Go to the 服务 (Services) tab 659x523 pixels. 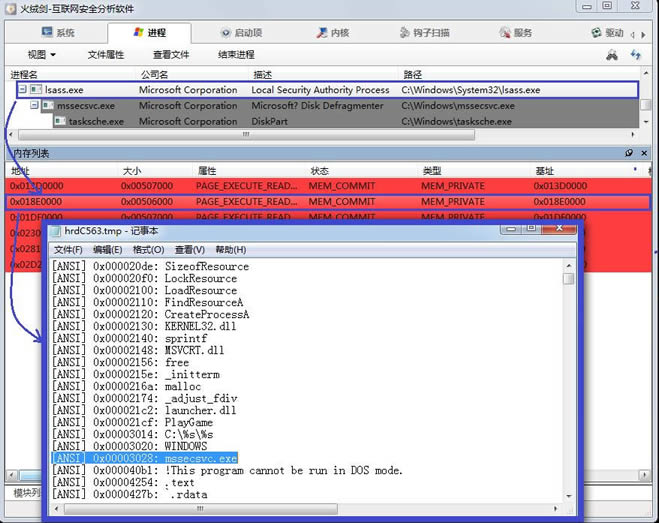[x=516, y=33]
